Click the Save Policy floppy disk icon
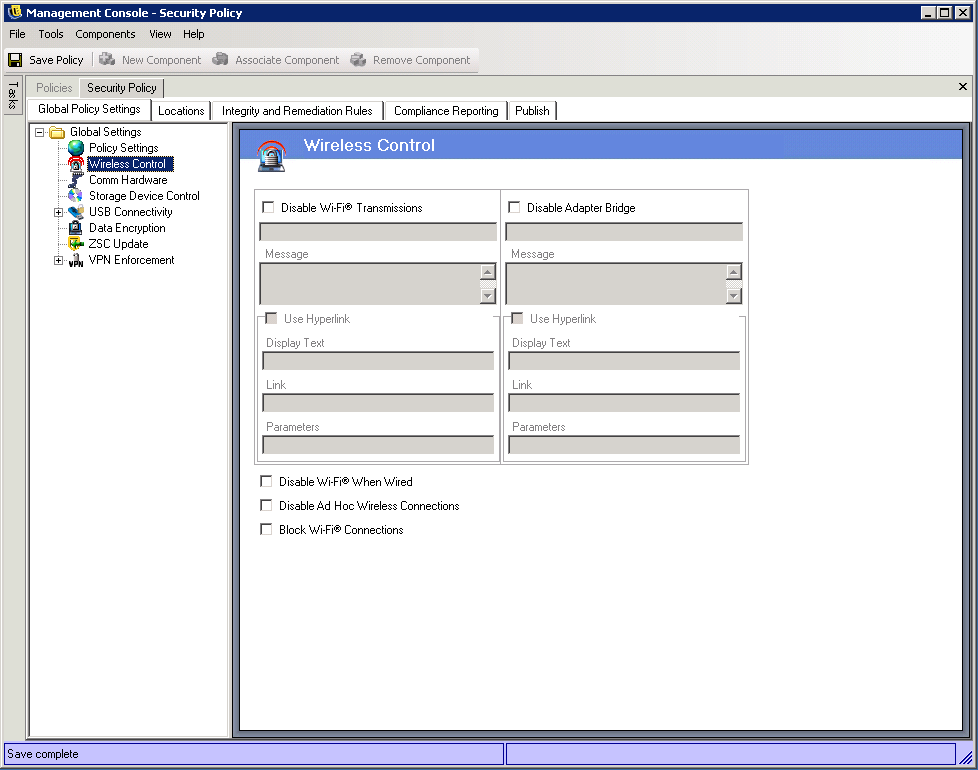Viewport: 978px width, 770px height. 15,60
